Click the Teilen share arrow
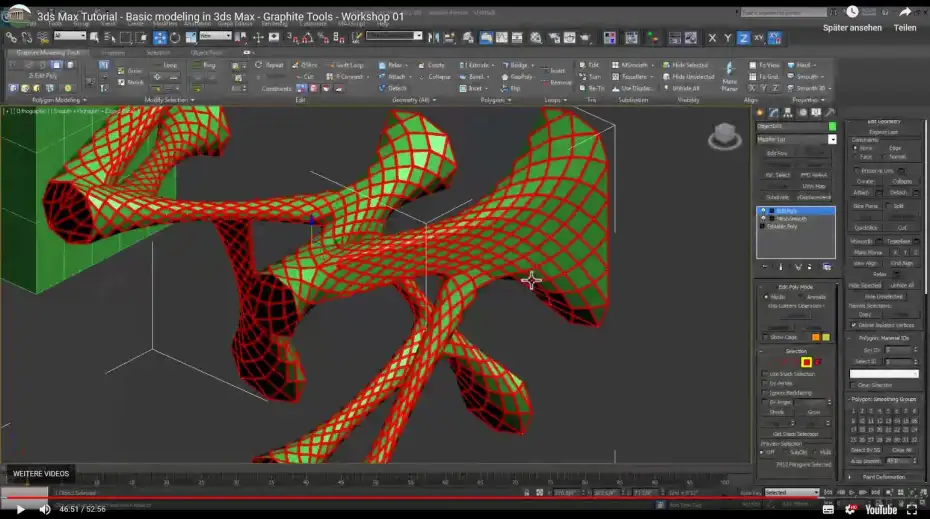The width and height of the screenshot is (930, 519). click(x=905, y=12)
